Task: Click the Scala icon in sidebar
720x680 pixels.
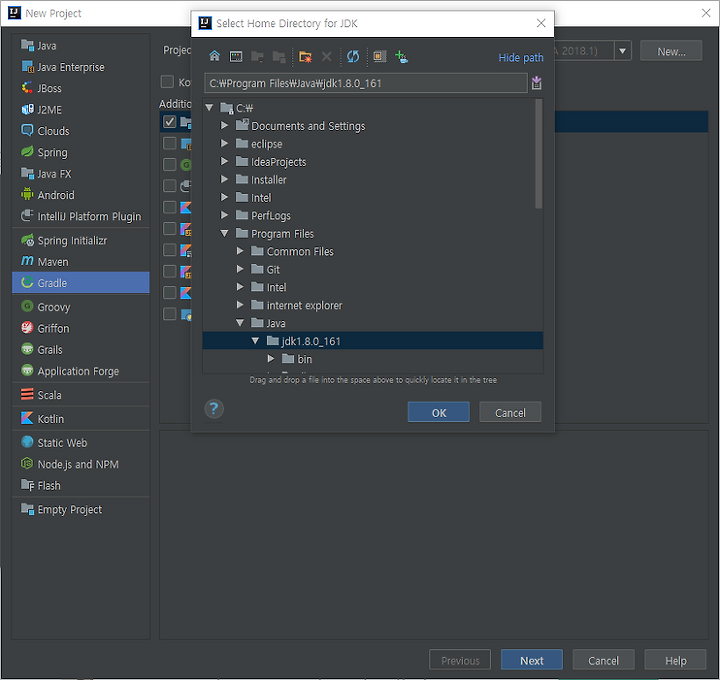Action: tap(27, 394)
